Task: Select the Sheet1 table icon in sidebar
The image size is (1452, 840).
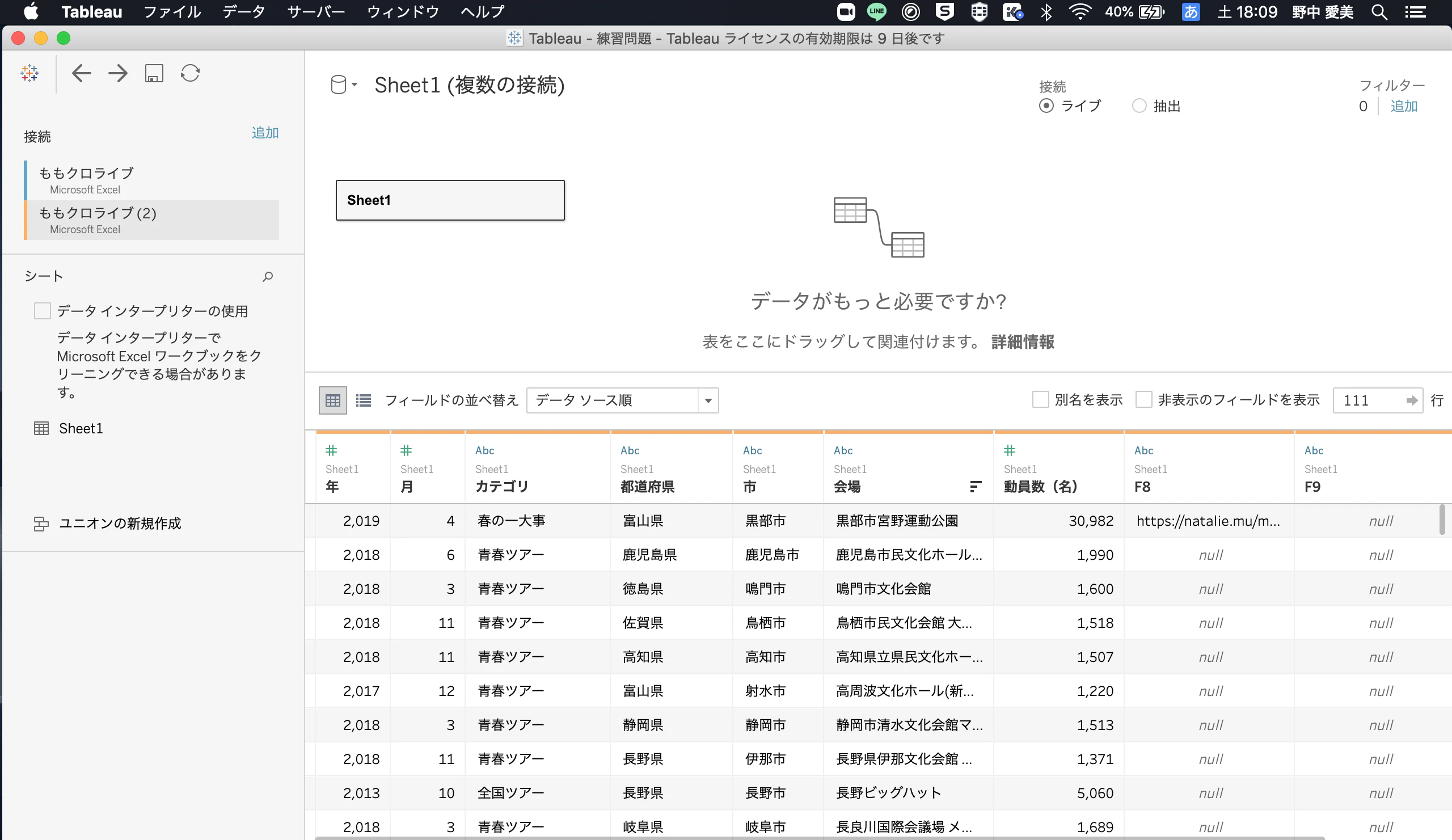Action: click(x=41, y=428)
